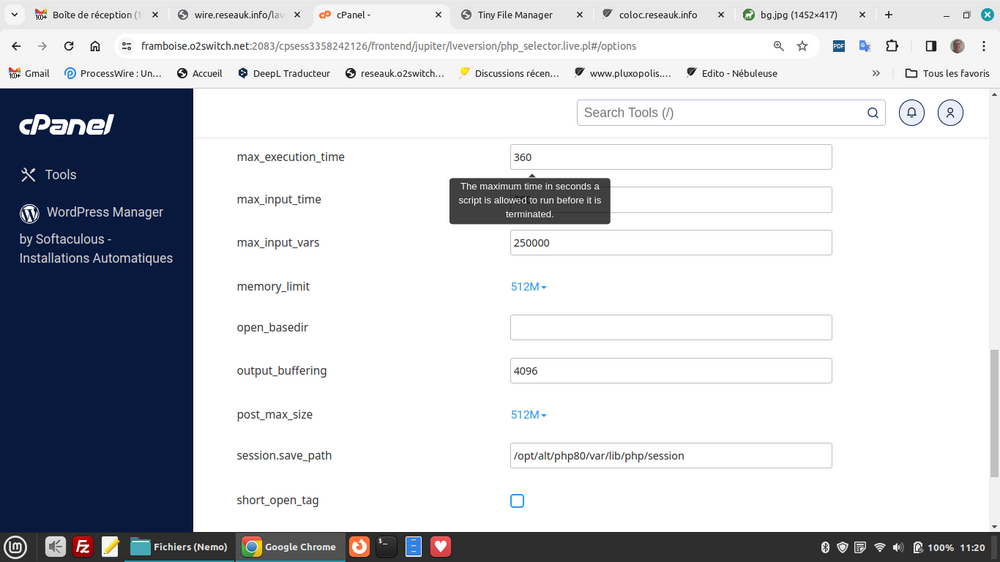
Task: Launch FileZilla from the panel
Action: pos(82,547)
